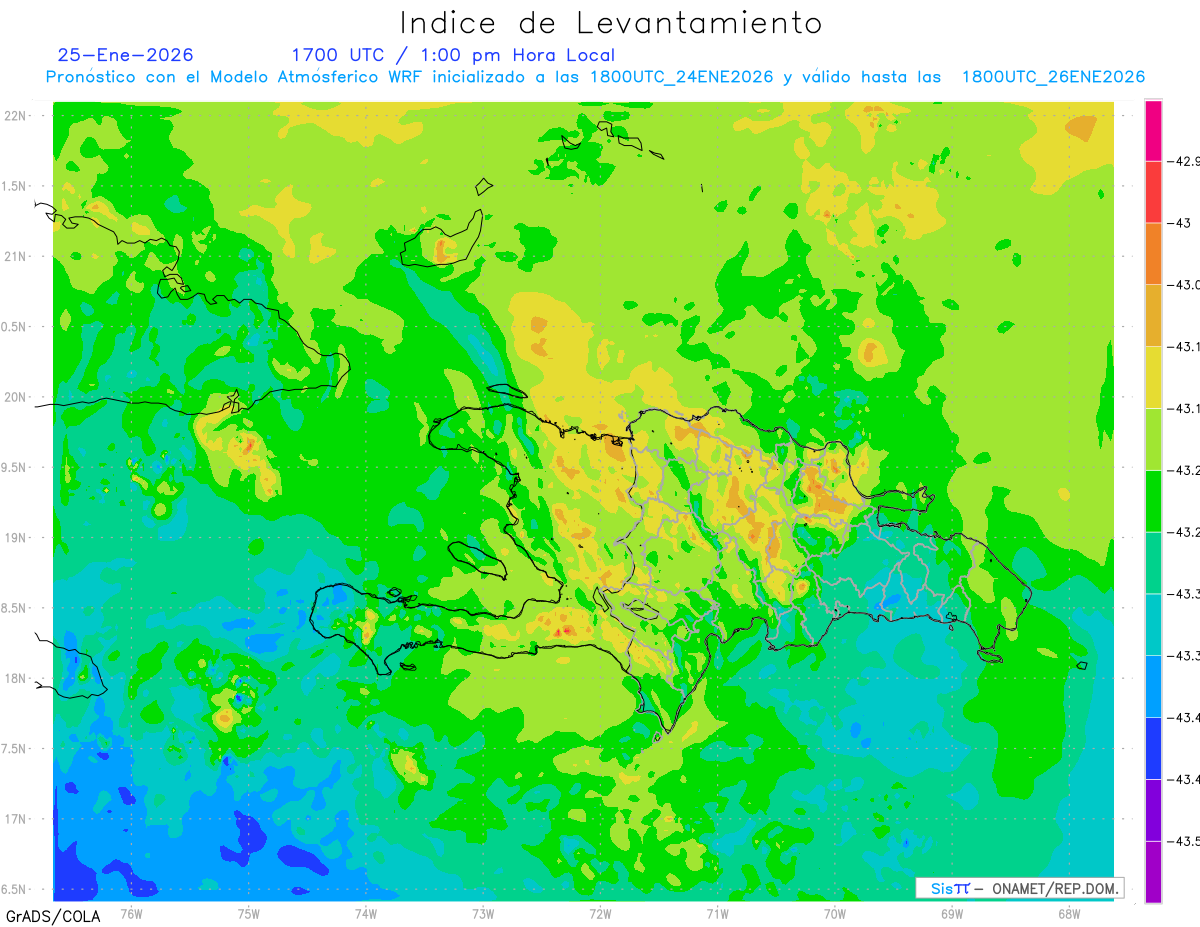The width and height of the screenshot is (1200, 927).
Task: Click the '75W' longitude label
Action: 248,913
